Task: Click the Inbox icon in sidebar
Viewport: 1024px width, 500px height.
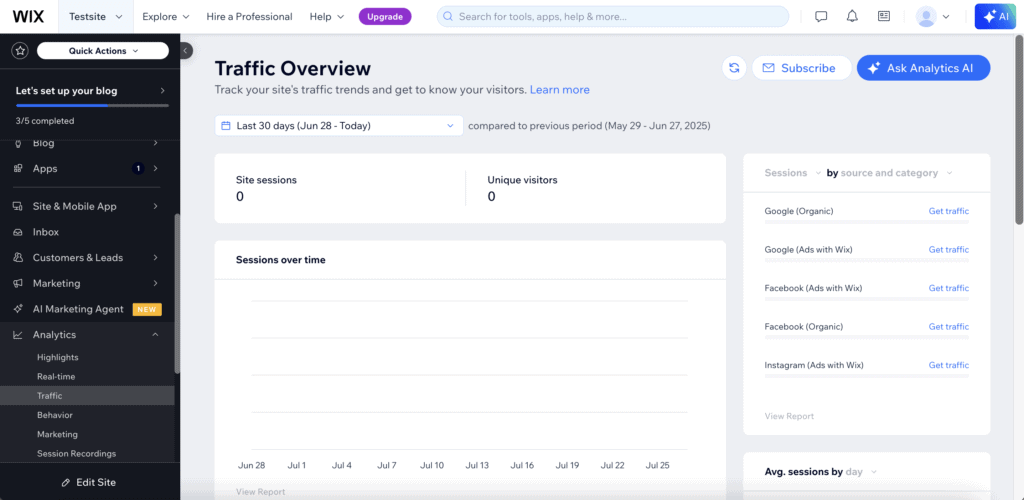Action: [x=19, y=232]
